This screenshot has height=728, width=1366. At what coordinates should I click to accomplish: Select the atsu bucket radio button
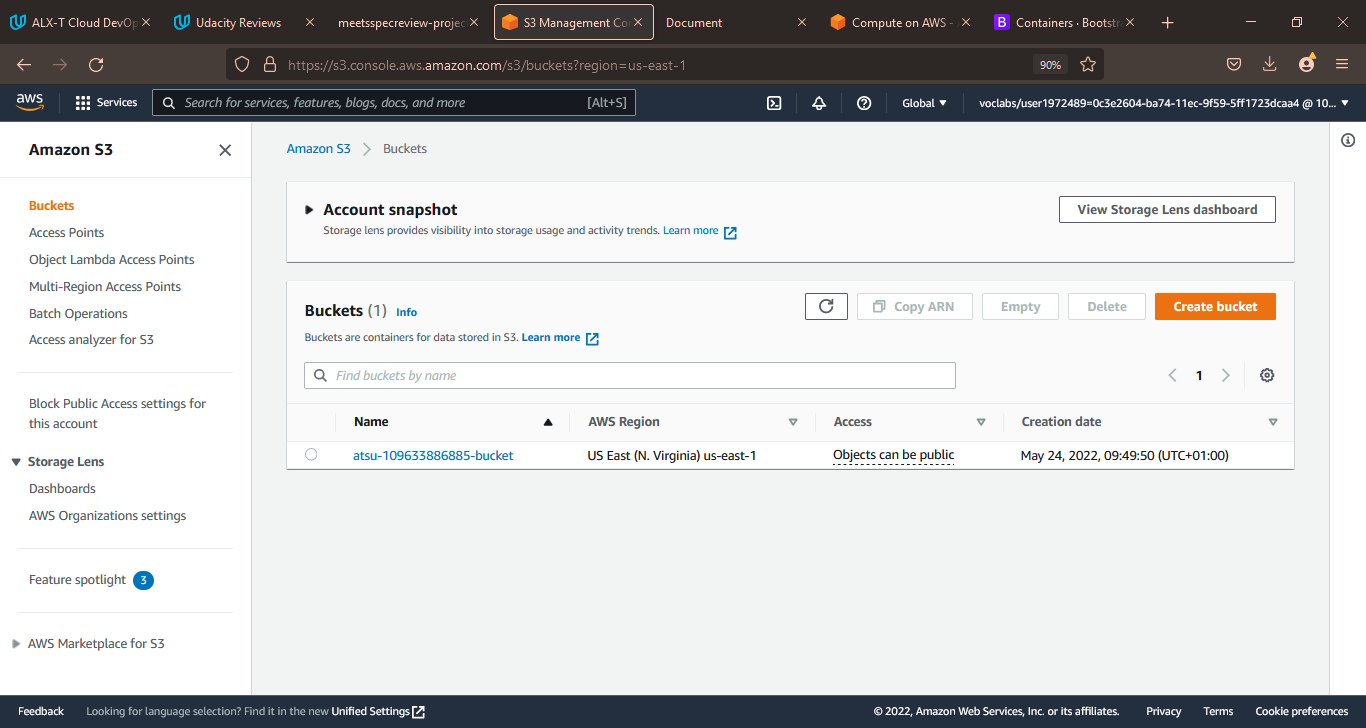click(310, 454)
